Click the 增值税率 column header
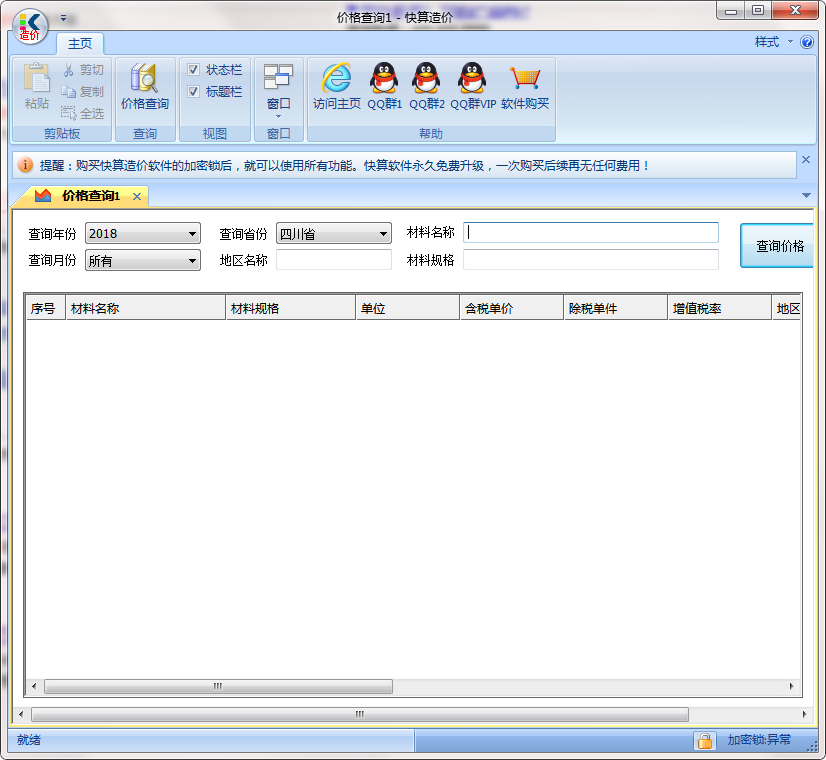Image resolution: width=826 pixels, height=760 pixels. click(x=719, y=308)
